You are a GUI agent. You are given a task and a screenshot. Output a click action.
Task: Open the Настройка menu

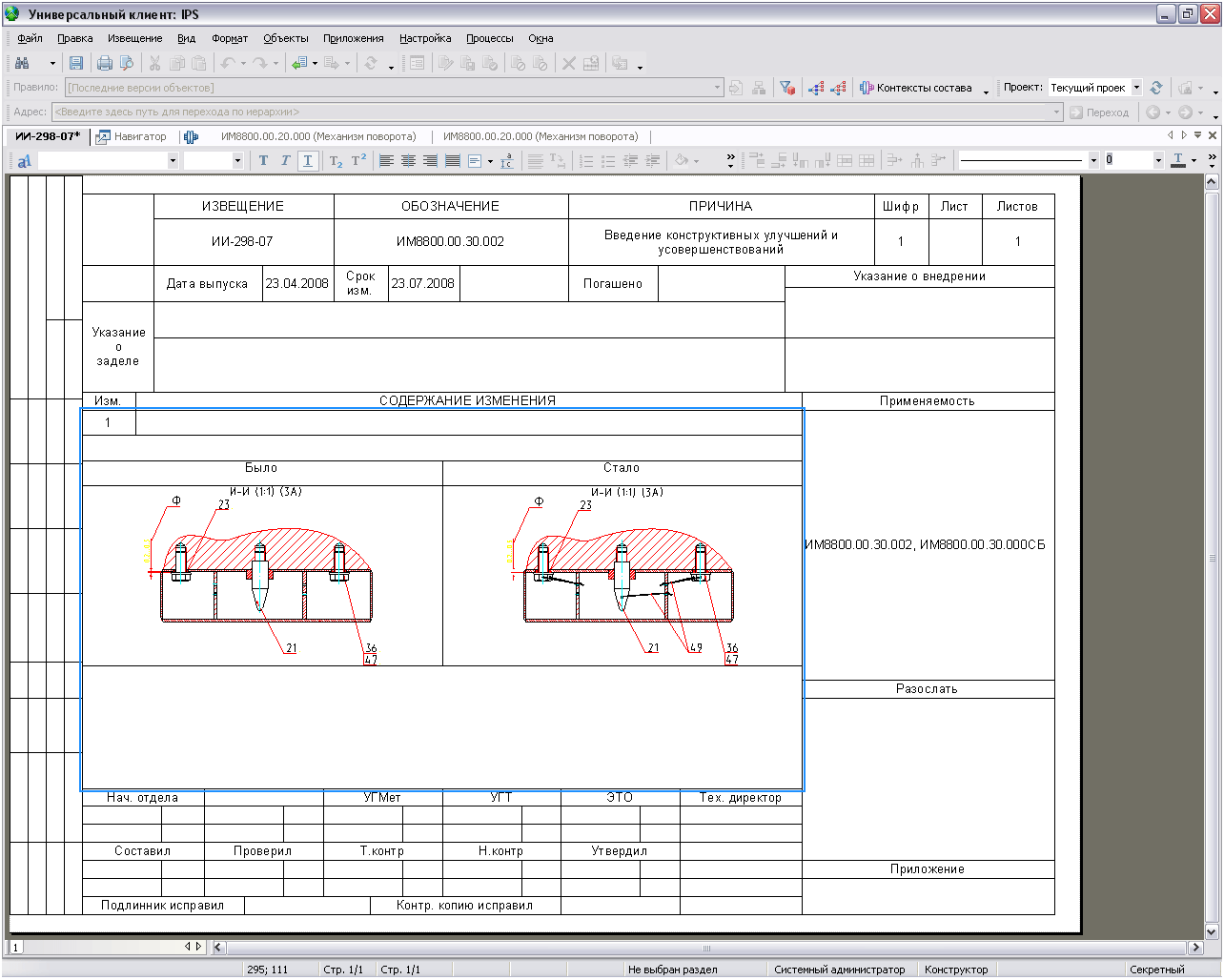pos(425,38)
